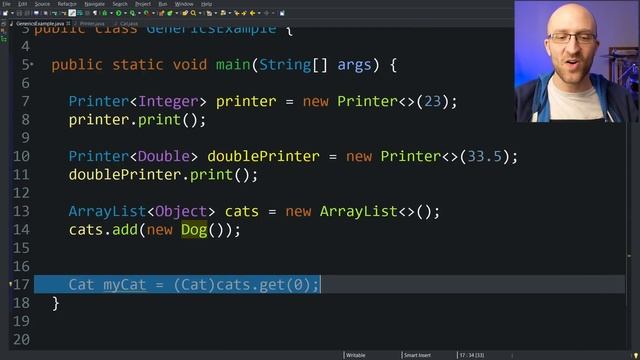This screenshot has height=360, width=640.
Task: Click the overview ruler marker on right edge
Action: [x=629, y=256]
